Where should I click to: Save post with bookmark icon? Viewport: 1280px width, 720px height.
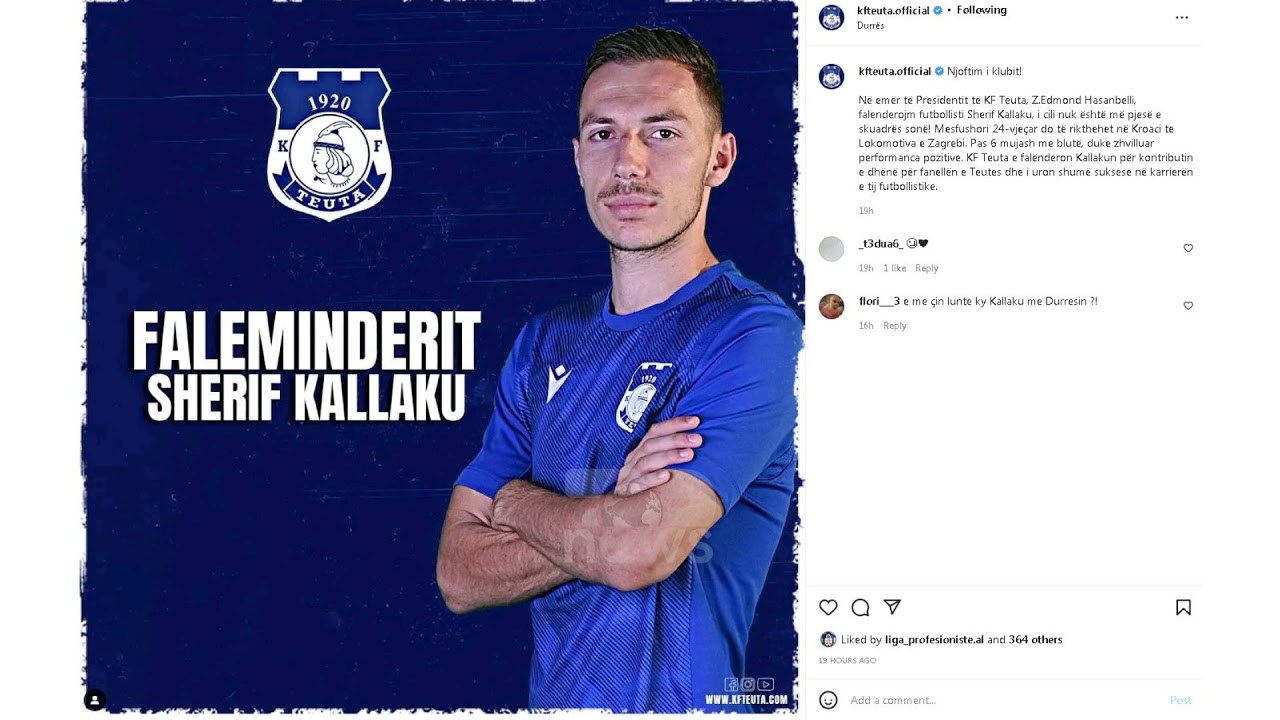click(1183, 607)
